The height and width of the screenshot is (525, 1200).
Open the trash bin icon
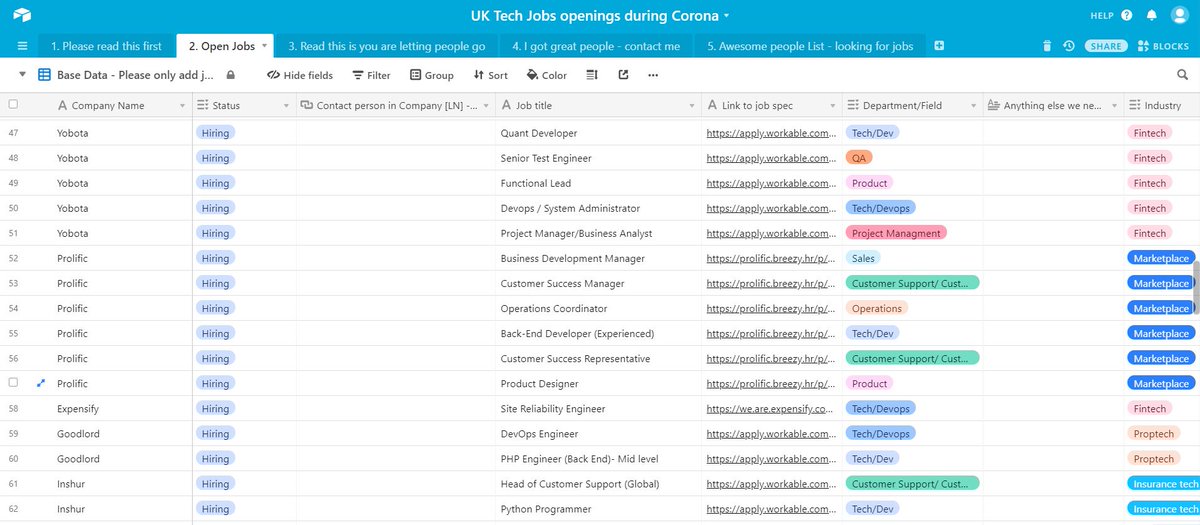pyautogui.click(x=1047, y=46)
